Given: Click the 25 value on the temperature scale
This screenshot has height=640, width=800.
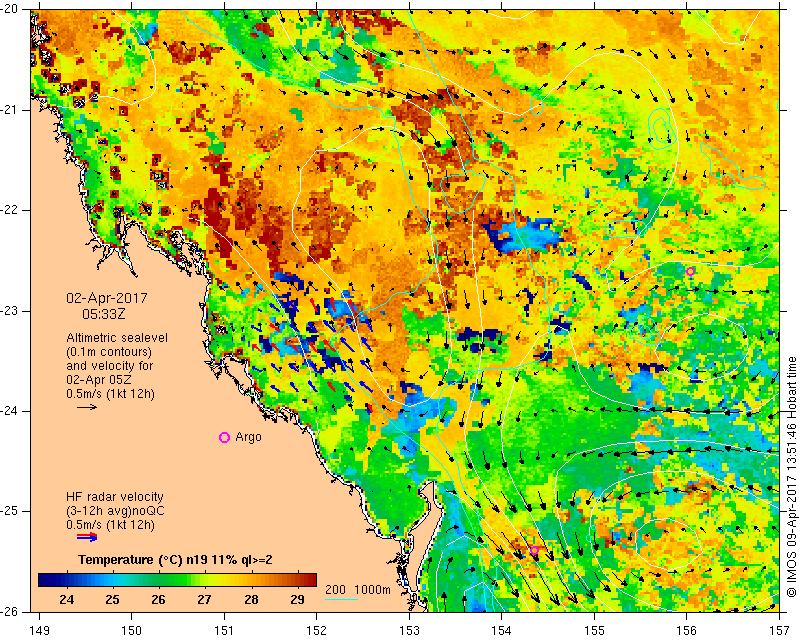Looking at the screenshot, I should click(x=112, y=599).
